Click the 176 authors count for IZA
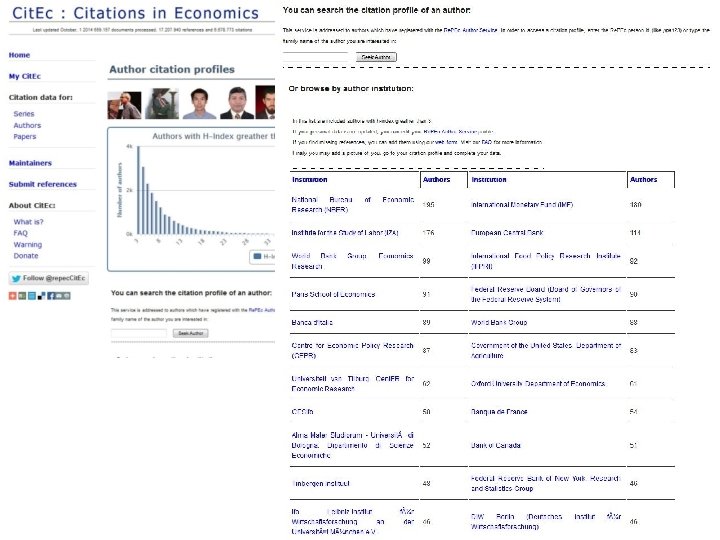This screenshot has height=540, width=720. [428, 233]
